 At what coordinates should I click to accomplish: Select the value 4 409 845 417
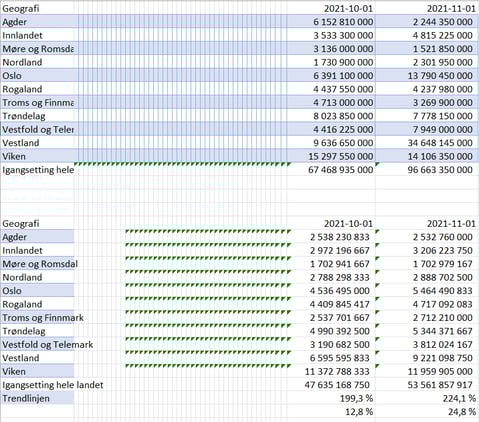coord(340,304)
